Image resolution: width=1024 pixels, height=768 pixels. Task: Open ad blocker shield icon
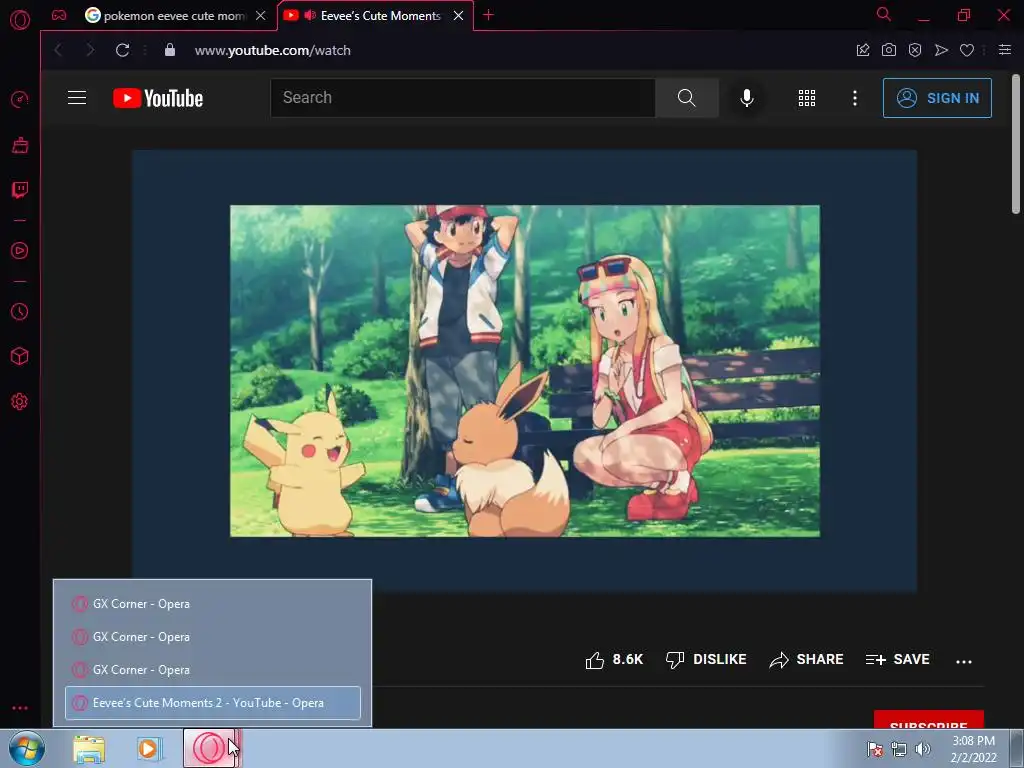point(915,50)
